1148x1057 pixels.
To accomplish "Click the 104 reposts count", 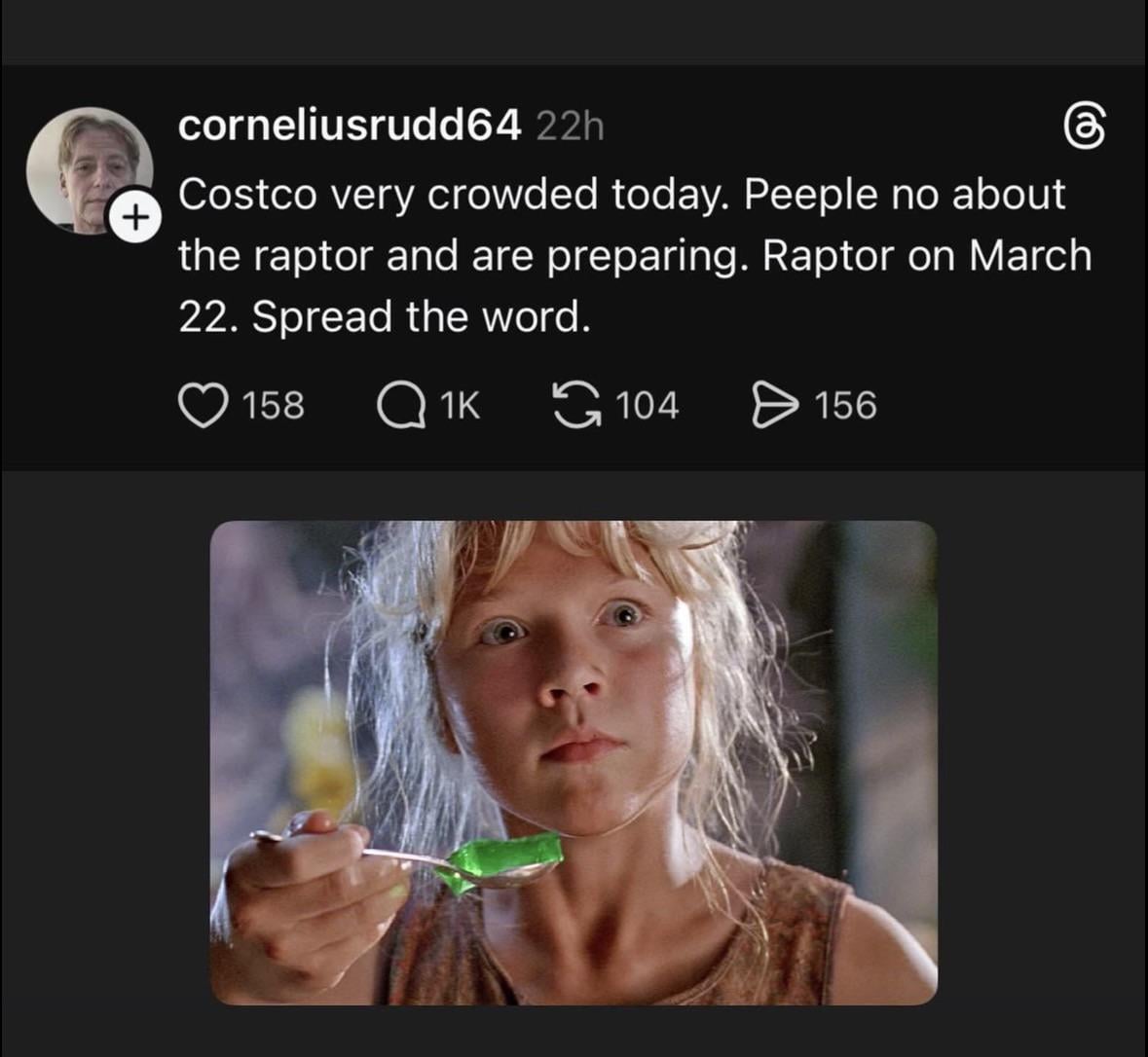I will (x=648, y=405).
